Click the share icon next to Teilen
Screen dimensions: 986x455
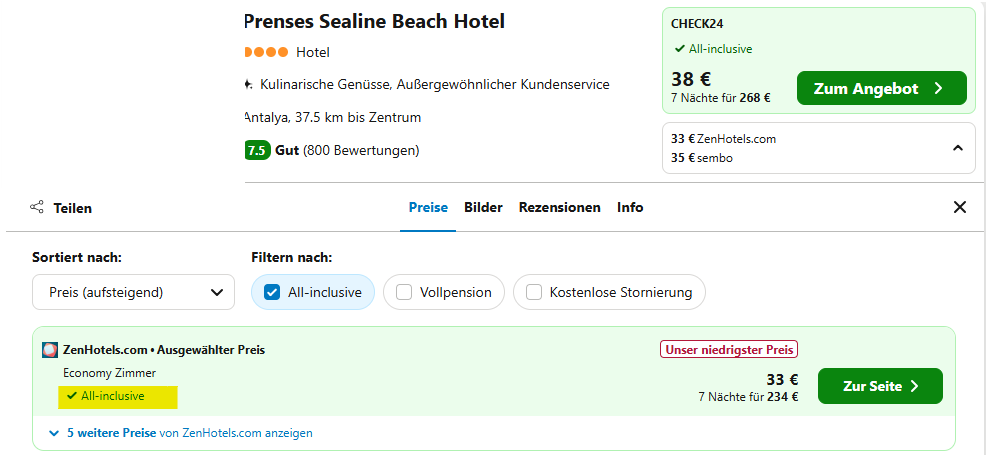click(x=37, y=207)
